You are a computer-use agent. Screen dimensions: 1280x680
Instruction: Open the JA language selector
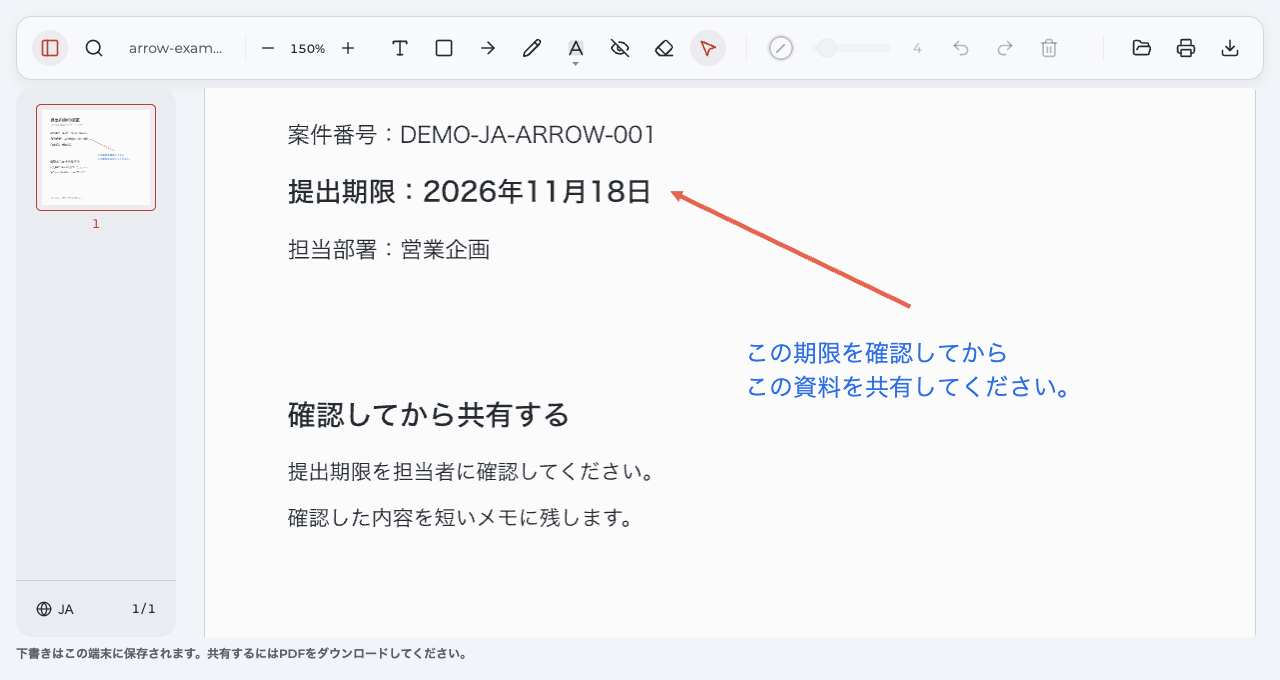[x=55, y=609]
